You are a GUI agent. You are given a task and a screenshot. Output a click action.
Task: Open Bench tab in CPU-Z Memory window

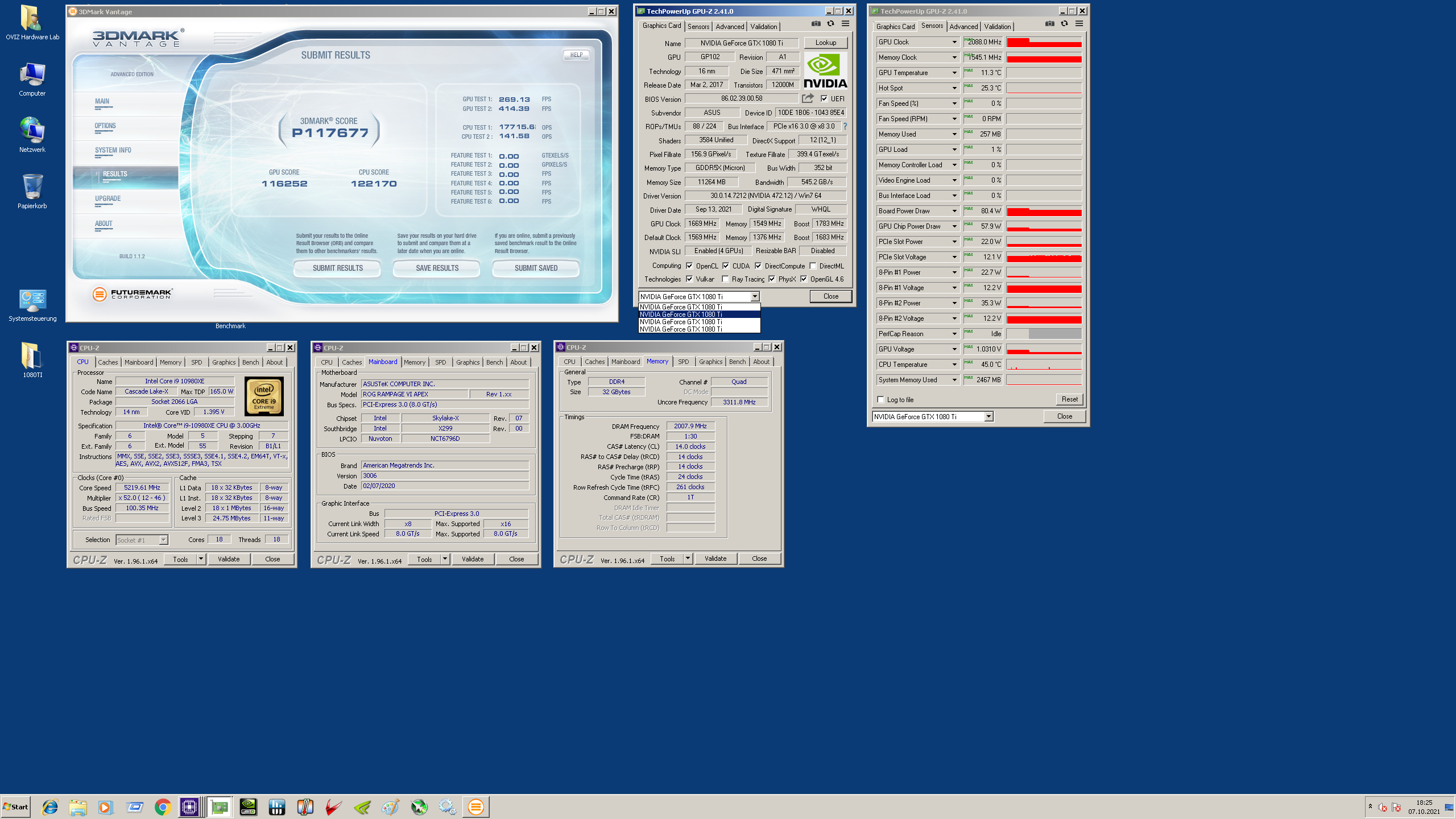tap(737, 362)
